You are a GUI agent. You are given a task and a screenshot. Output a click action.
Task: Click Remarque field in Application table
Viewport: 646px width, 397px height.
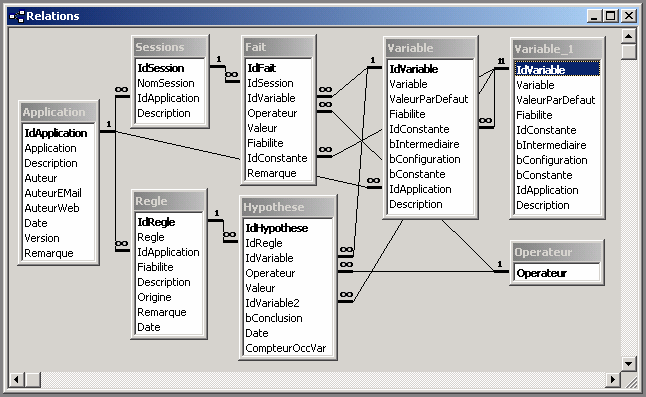(49, 253)
